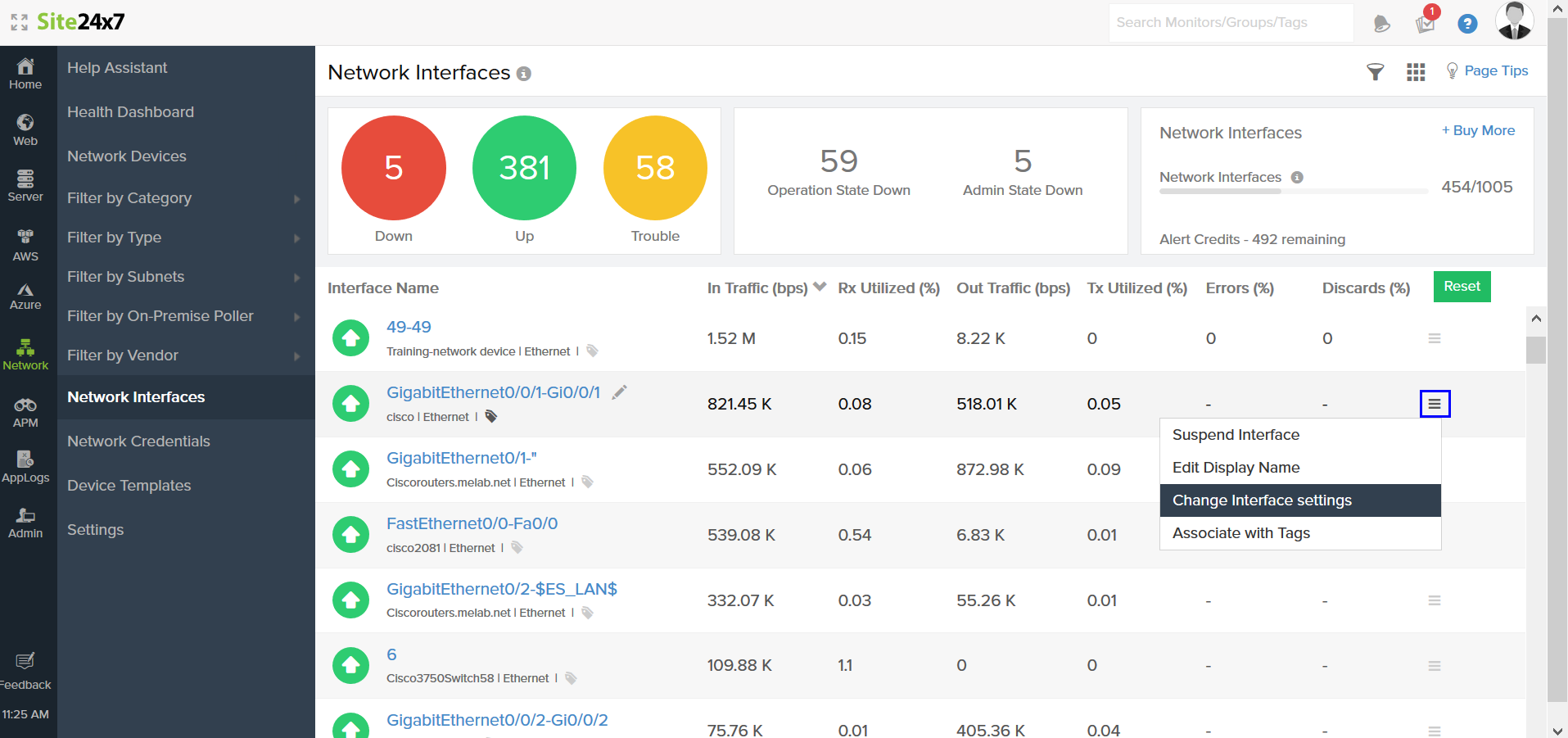Sort by Errors (%) column header
Viewport: 1568px width, 738px height.
1240,288
